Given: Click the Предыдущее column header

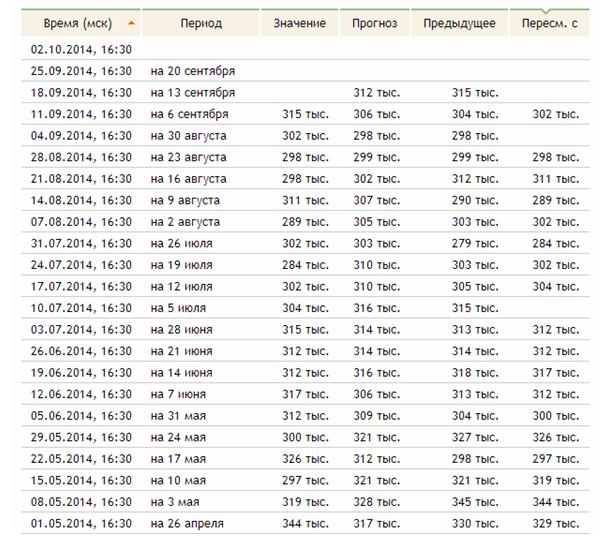Looking at the screenshot, I should [x=459, y=22].
